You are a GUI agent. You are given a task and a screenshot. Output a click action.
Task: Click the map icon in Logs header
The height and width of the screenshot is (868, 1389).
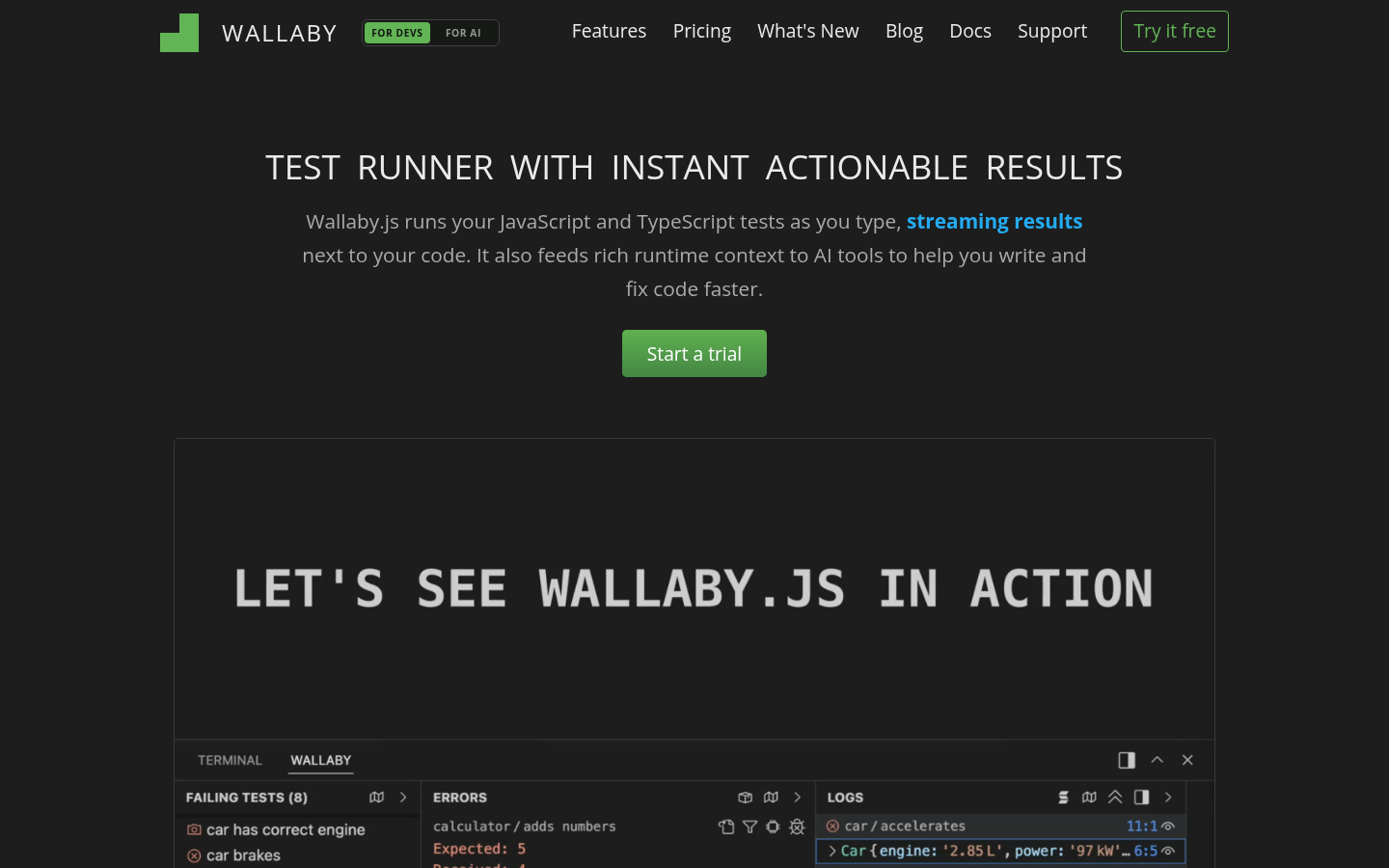click(x=1089, y=798)
